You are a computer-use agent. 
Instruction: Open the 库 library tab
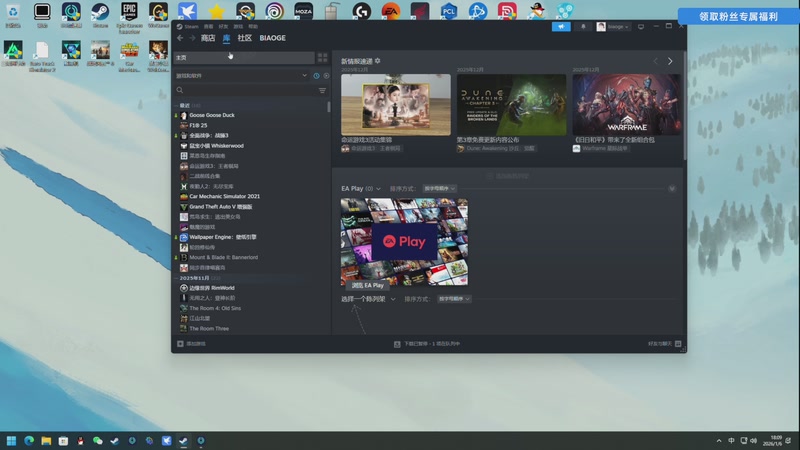226,38
